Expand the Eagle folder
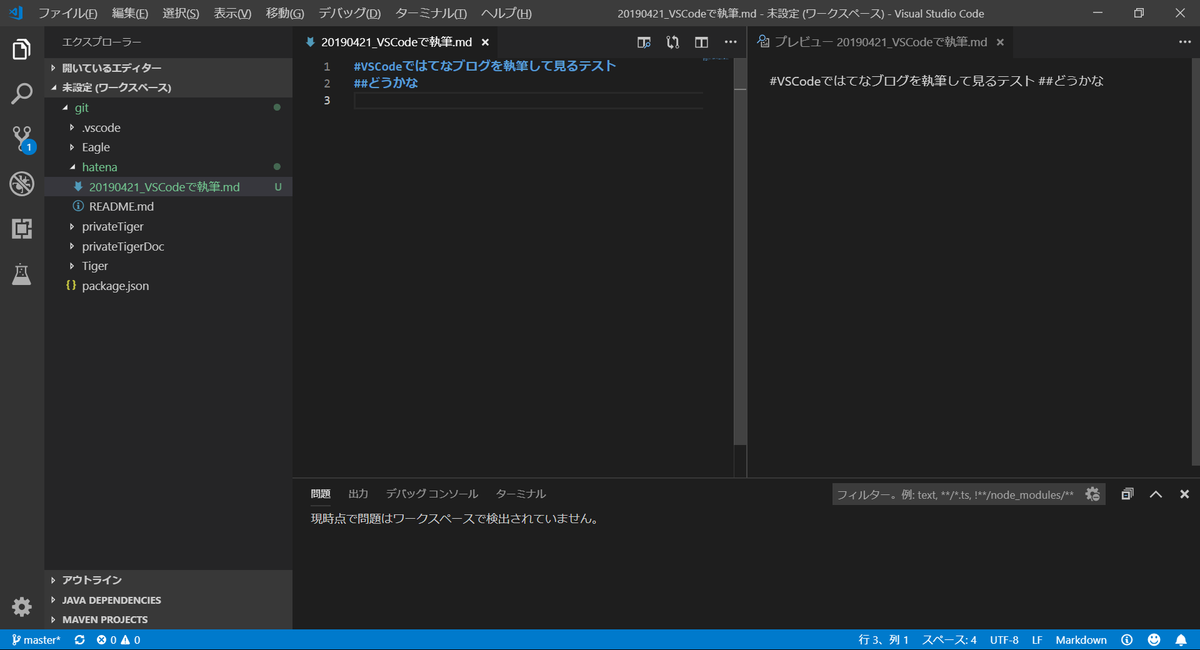 [x=168, y=147]
